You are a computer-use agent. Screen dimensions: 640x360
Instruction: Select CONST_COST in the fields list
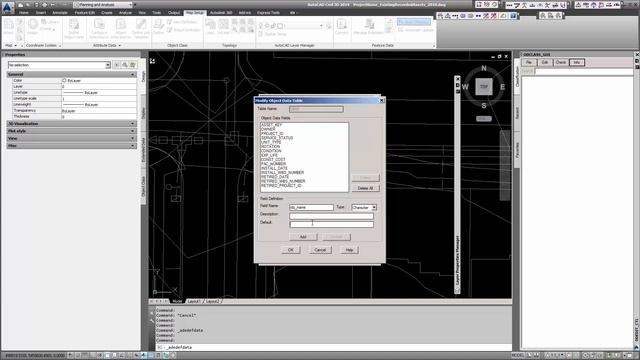point(273,160)
